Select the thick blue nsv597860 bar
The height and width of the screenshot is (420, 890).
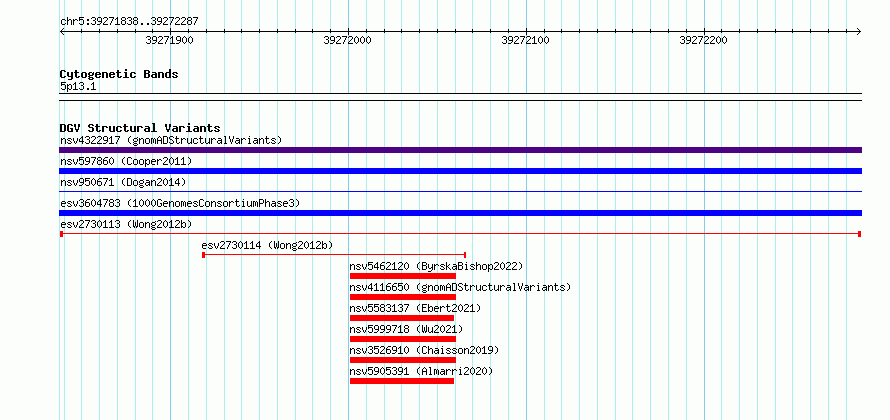[460, 171]
